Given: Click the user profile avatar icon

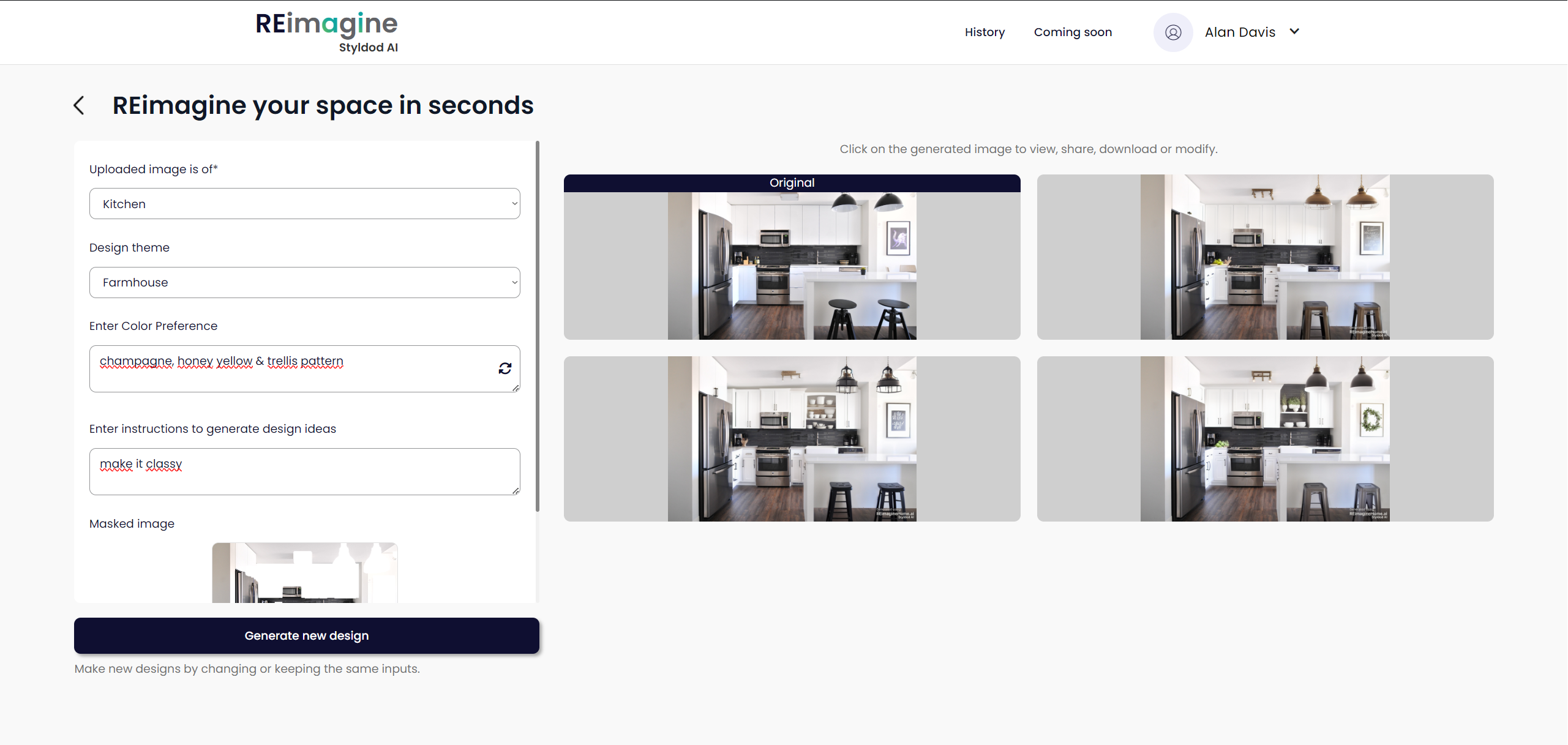Looking at the screenshot, I should pyautogui.click(x=1172, y=32).
